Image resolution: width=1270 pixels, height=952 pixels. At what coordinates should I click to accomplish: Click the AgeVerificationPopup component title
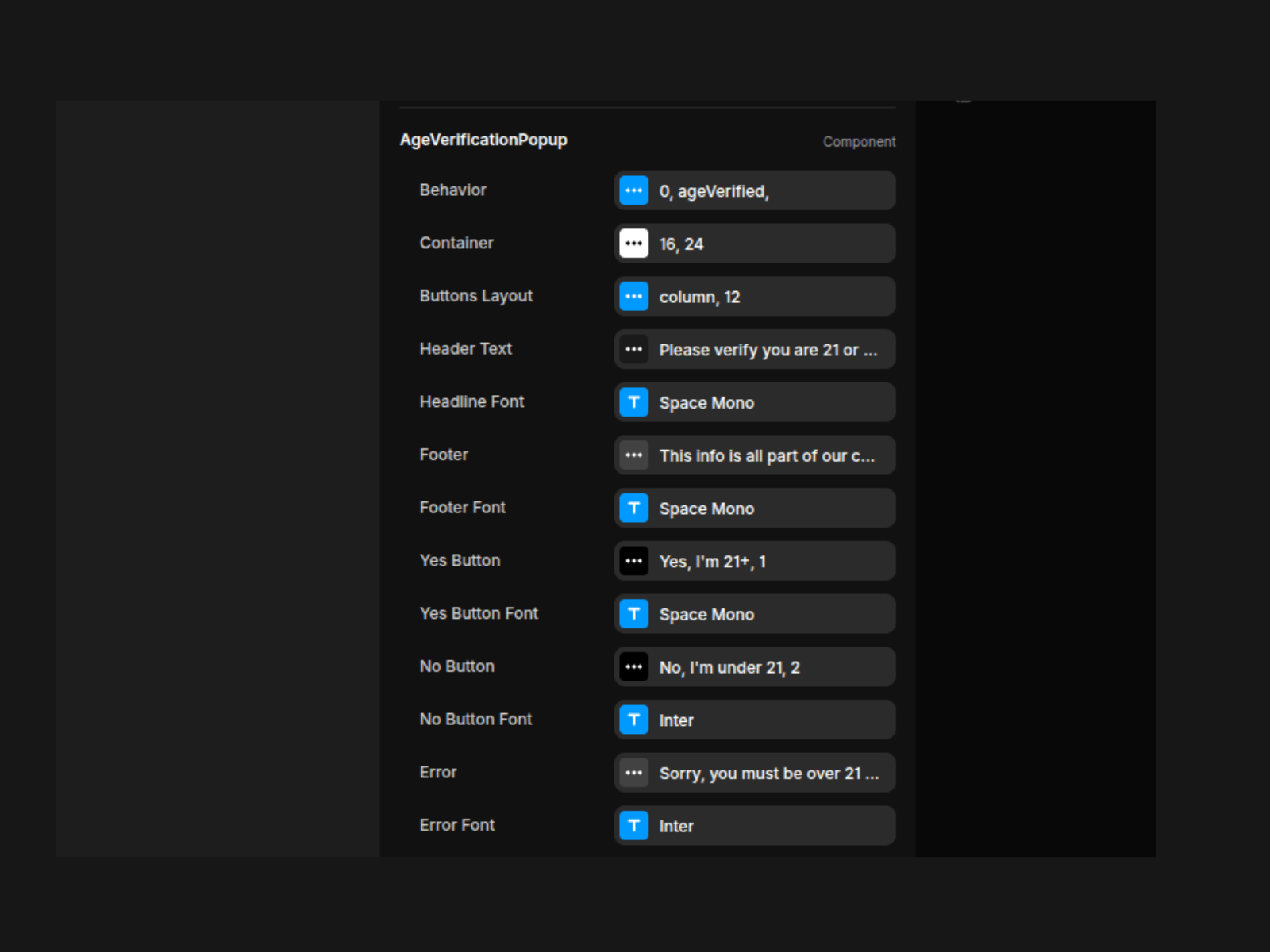[483, 140]
